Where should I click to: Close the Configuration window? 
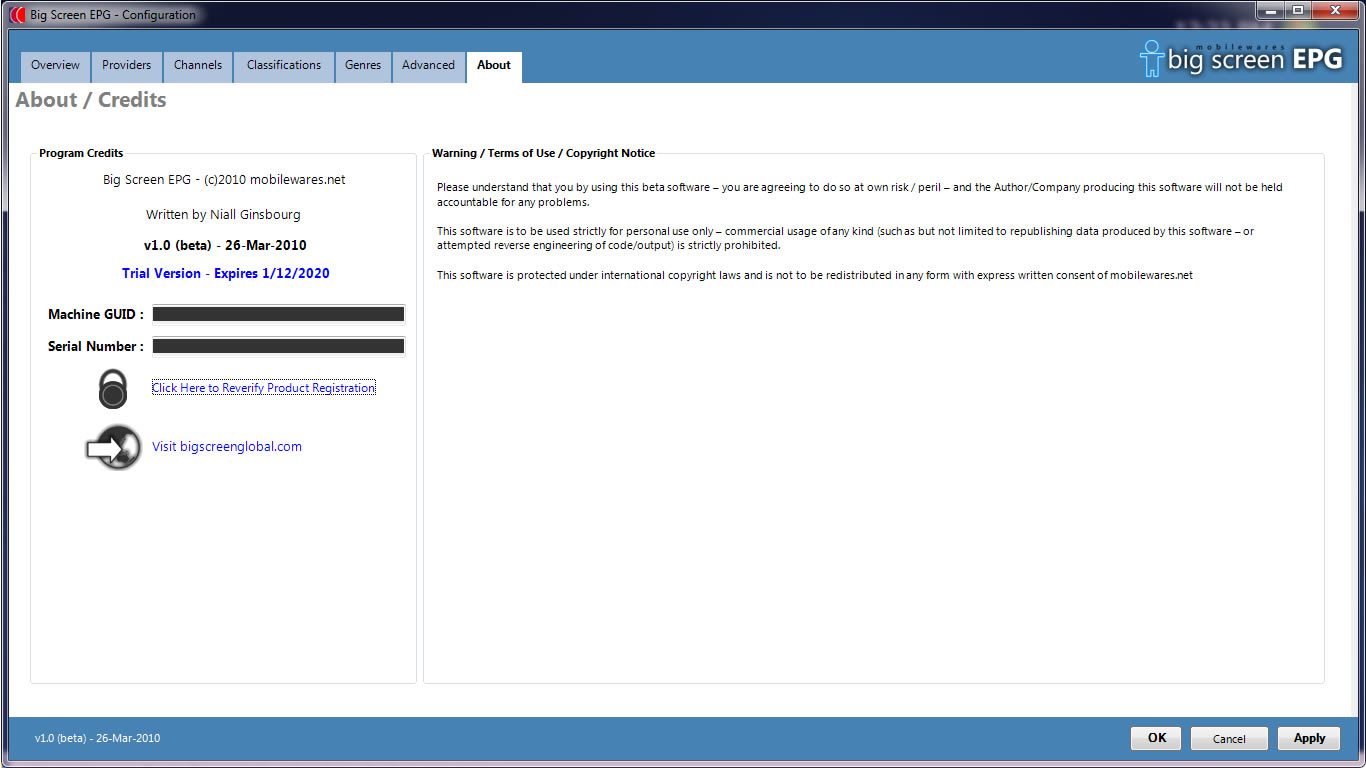pyautogui.click(x=1335, y=10)
